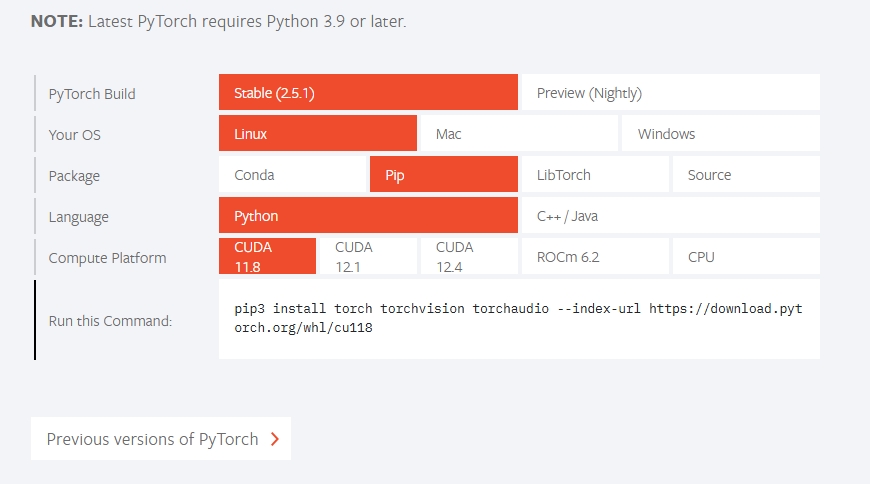Viewport: 870px width, 484px height.
Task: Choose CUDA 12.1 compute platform
Action: pyautogui.click(x=367, y=256)
